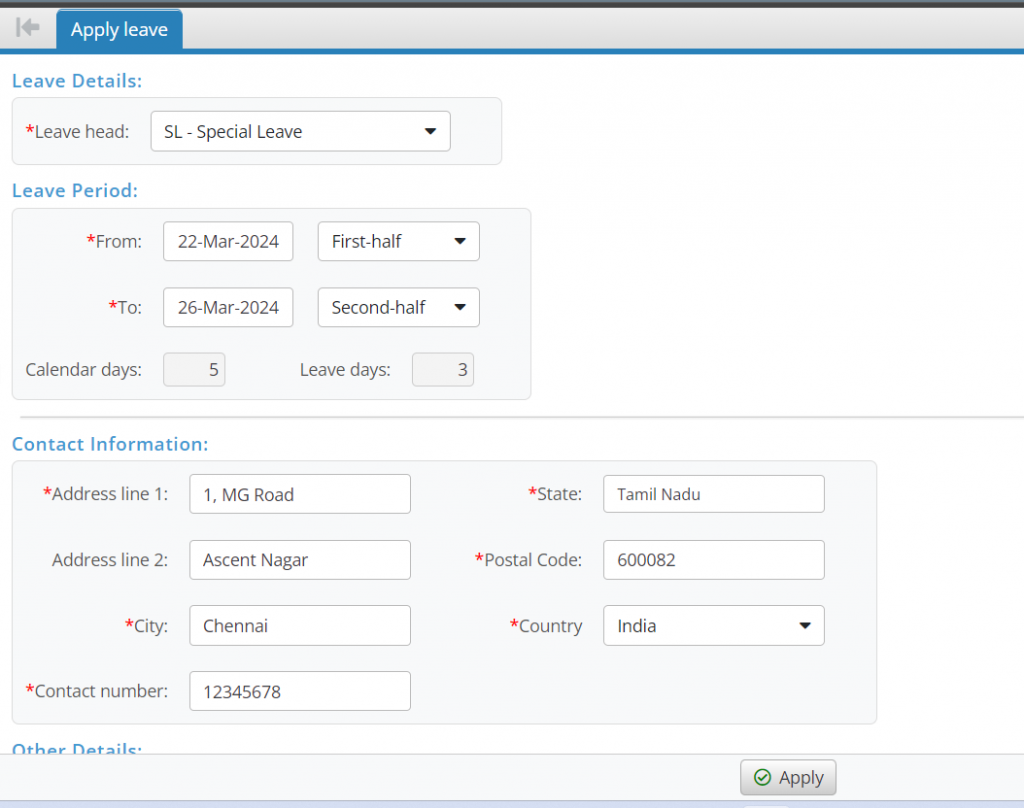Click the Leave days label

[345, 370]
